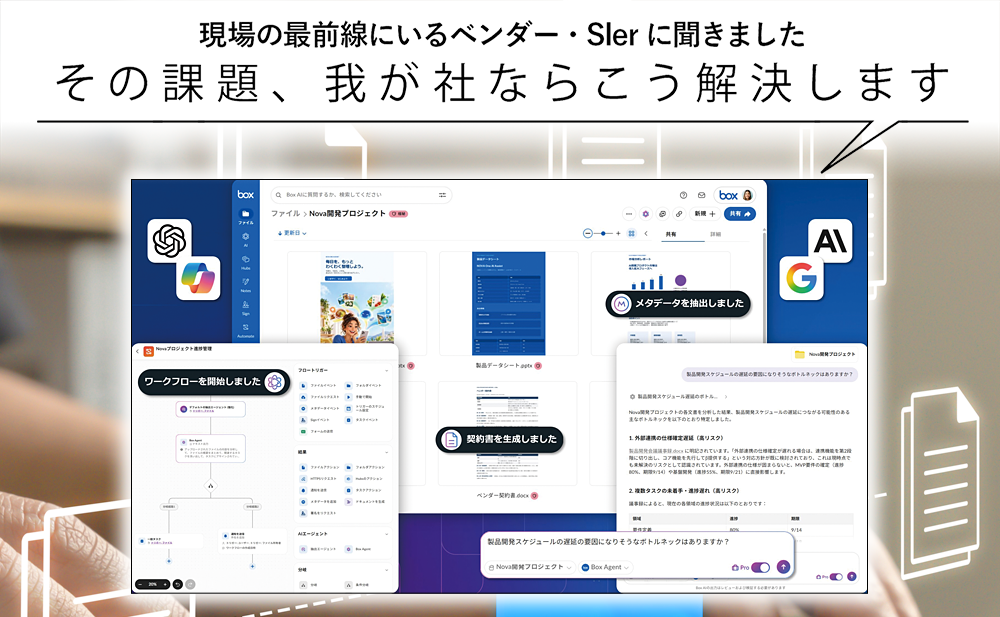Image resolution: width=1000 pixels, height=617 pixels.
Task: Click the prompt text about ボトルネック
Action: [607, 542]
